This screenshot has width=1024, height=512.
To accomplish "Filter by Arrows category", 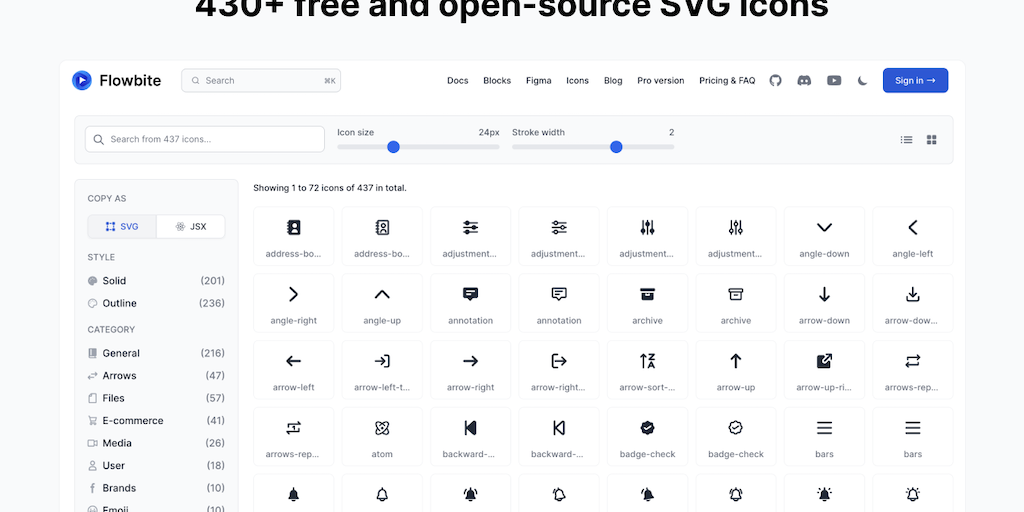I will point(156,376).
